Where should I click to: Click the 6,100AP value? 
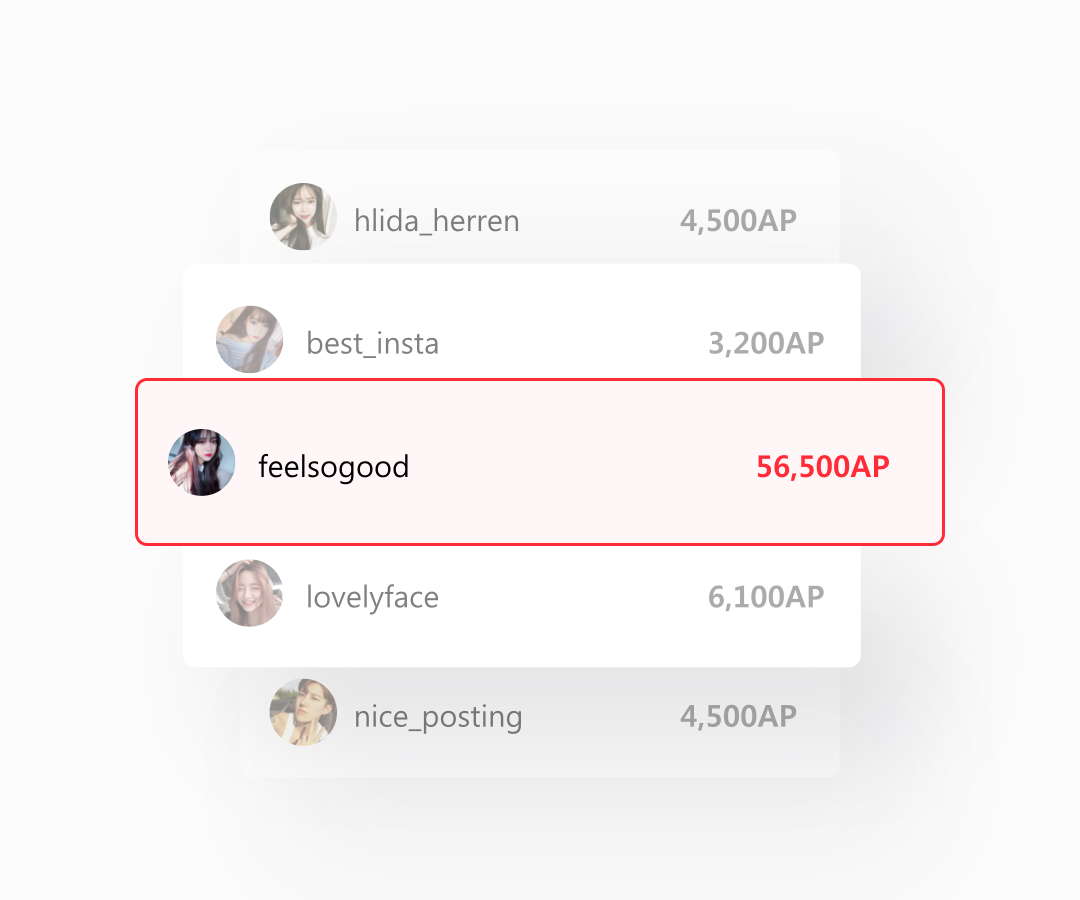point(766,597)
